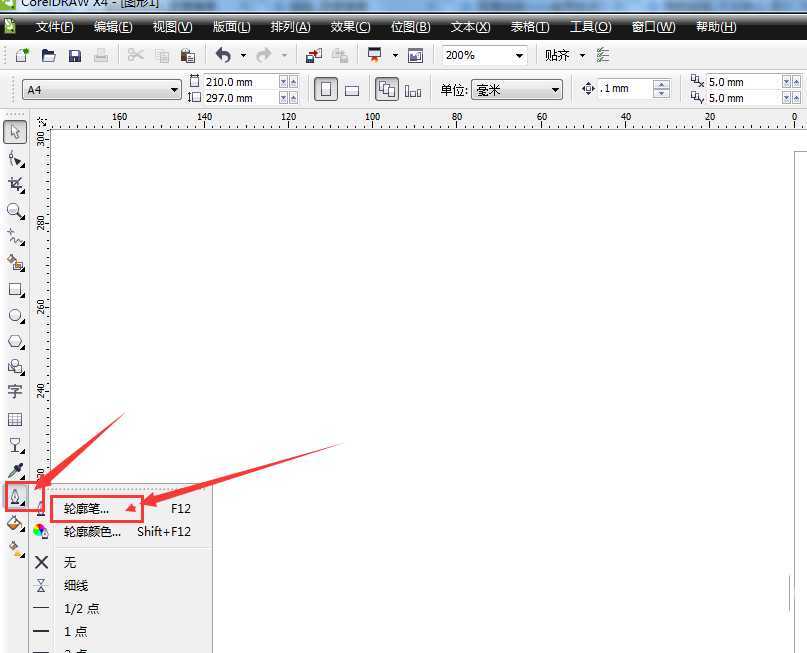Open the 200% zoom level dropdown
This screenshot has width=807, height=653.
[519, 56]
